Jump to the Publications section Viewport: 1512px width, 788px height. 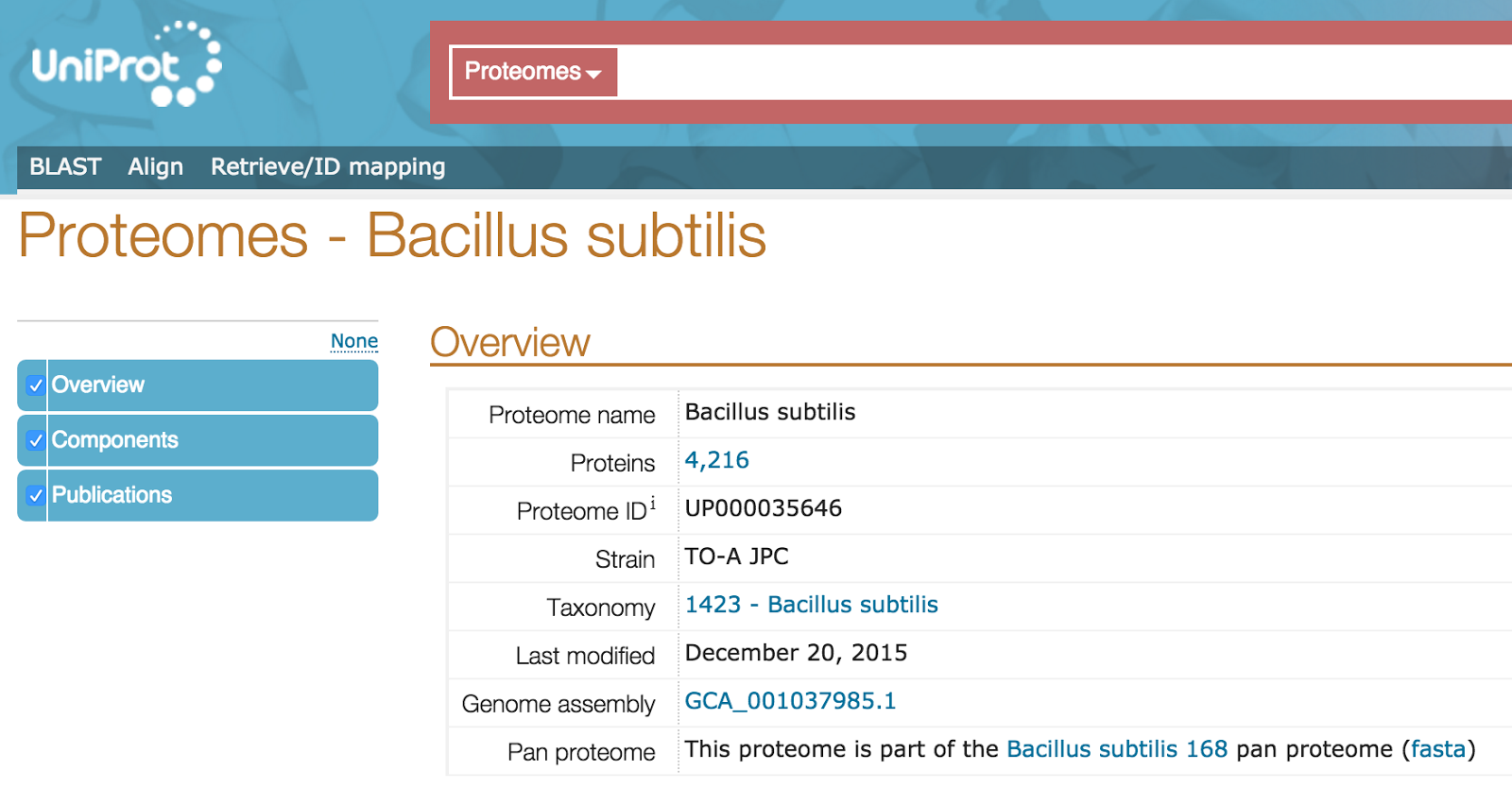click(112, 495)
